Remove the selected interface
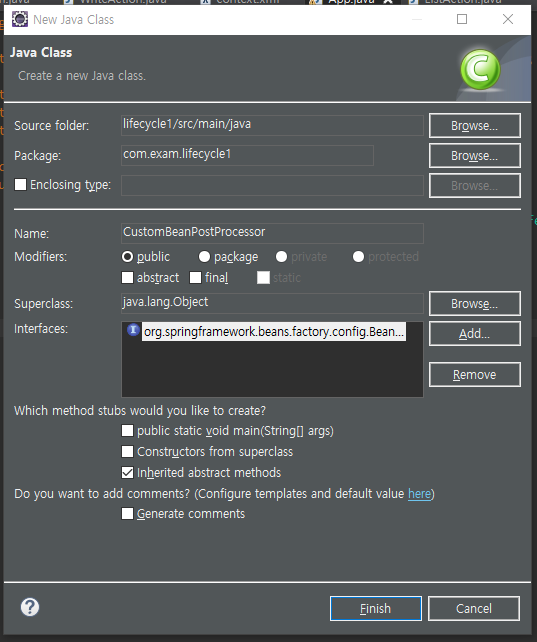 pos(475,374)
